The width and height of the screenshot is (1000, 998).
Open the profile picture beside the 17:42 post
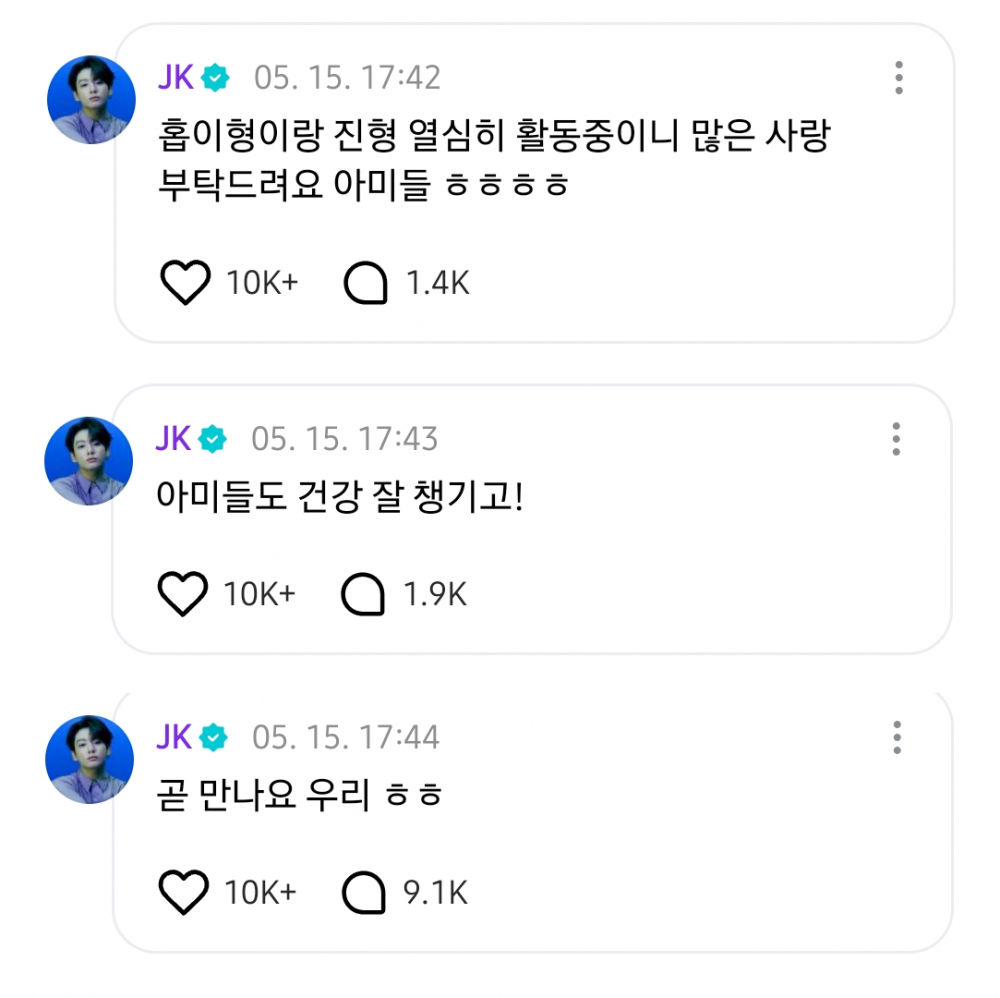coord(91,100)
